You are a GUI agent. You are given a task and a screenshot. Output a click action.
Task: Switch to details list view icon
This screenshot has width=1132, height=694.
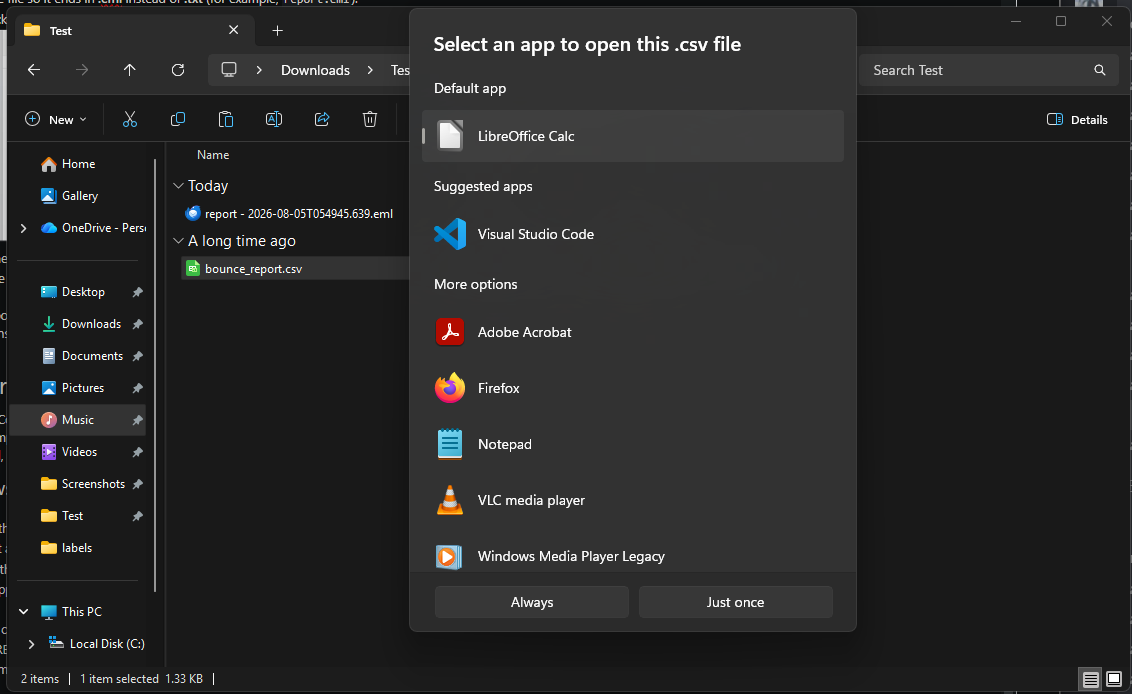(x=1090, y=679)
